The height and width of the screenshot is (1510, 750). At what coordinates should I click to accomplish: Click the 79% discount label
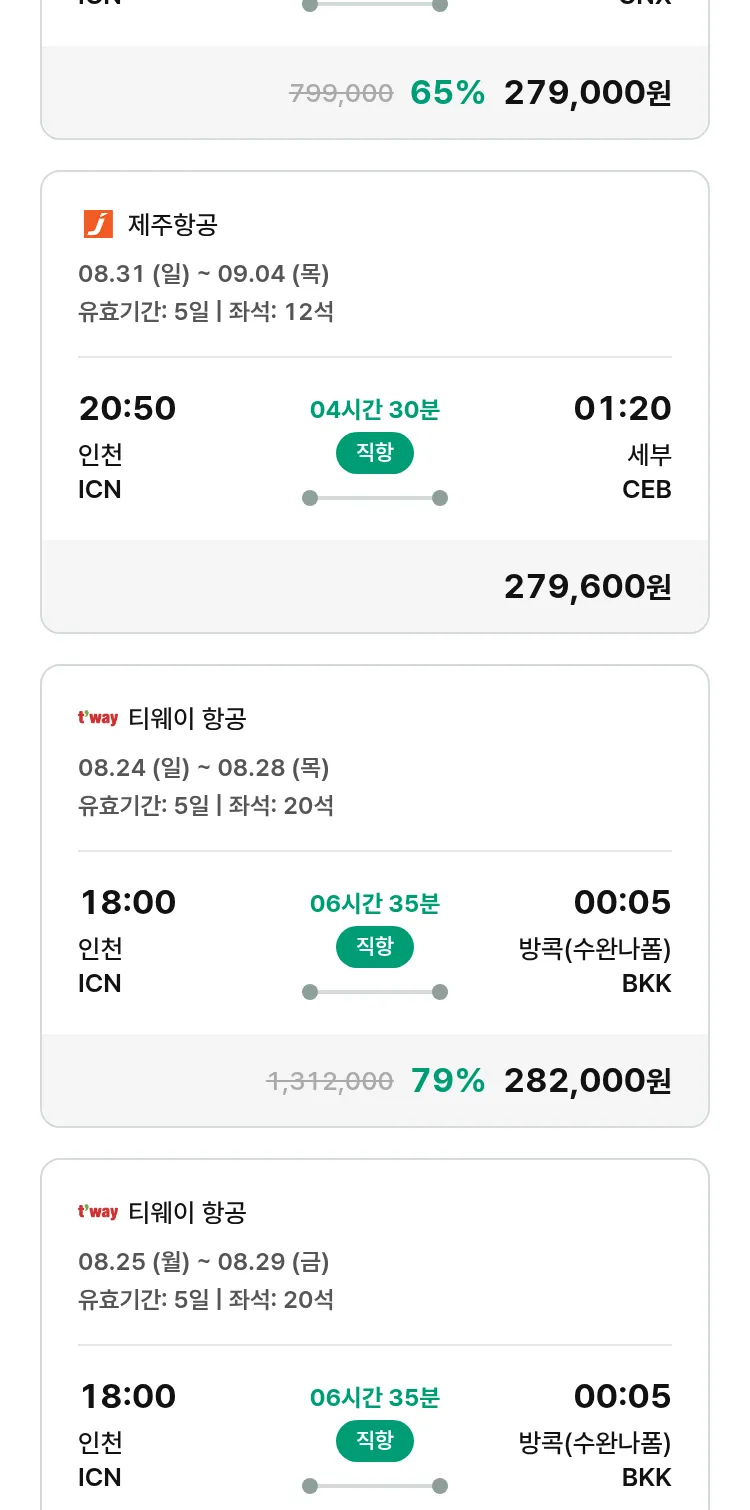click(x=447, y=1081)
